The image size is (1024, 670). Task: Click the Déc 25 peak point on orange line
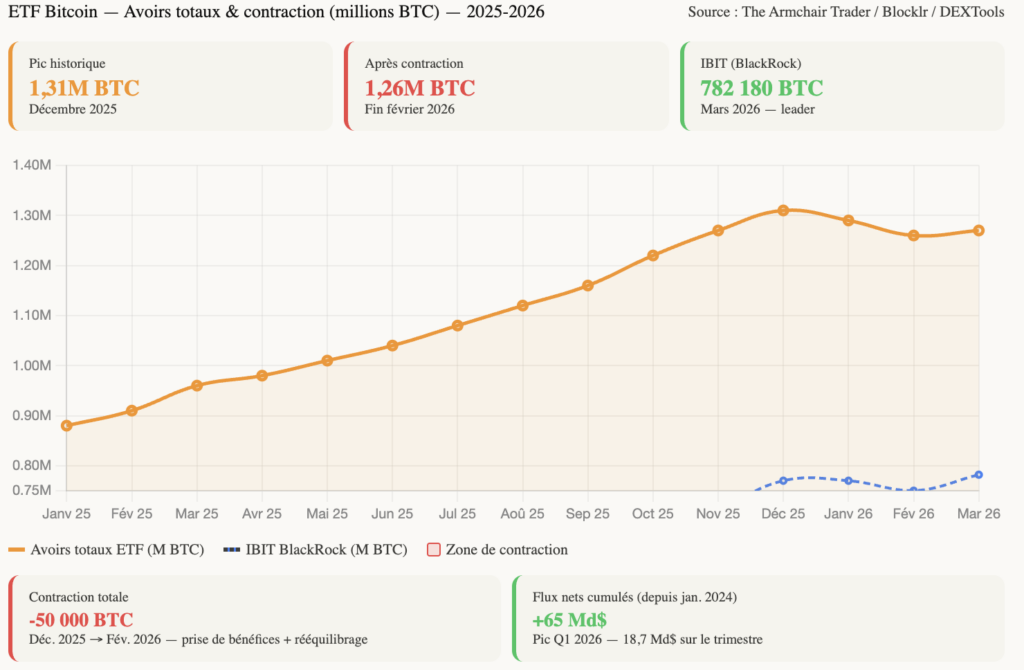[783, 210]
